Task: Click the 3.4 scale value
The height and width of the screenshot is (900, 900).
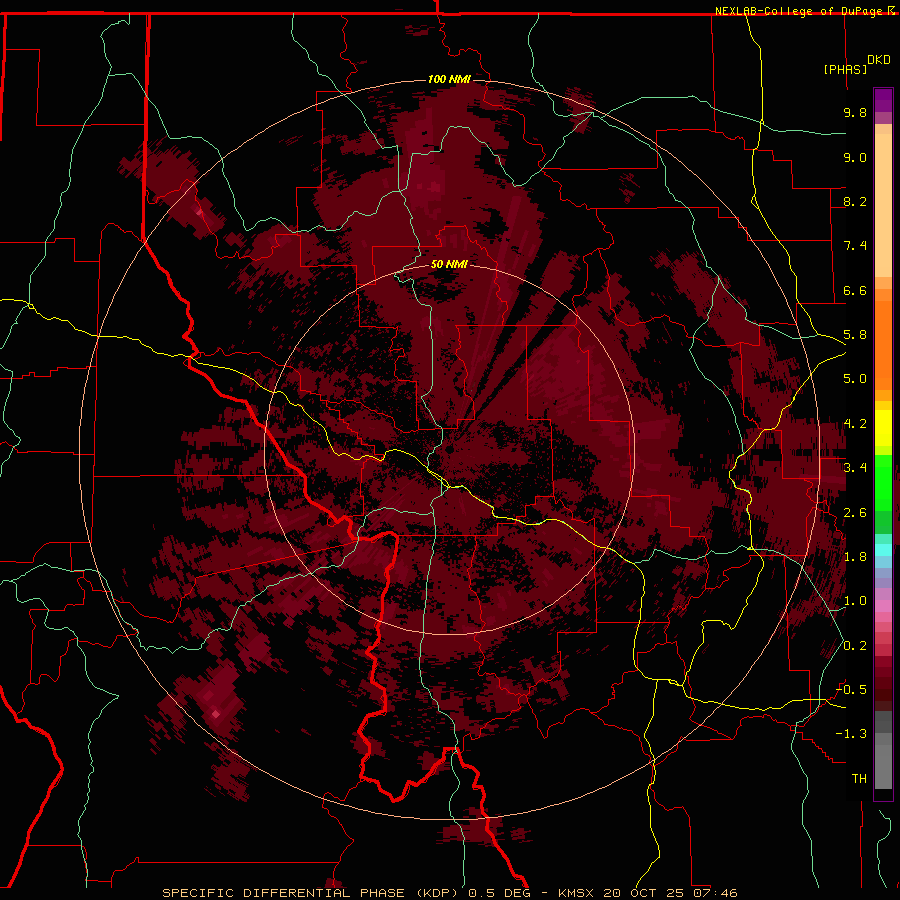Action: [855, 468]
